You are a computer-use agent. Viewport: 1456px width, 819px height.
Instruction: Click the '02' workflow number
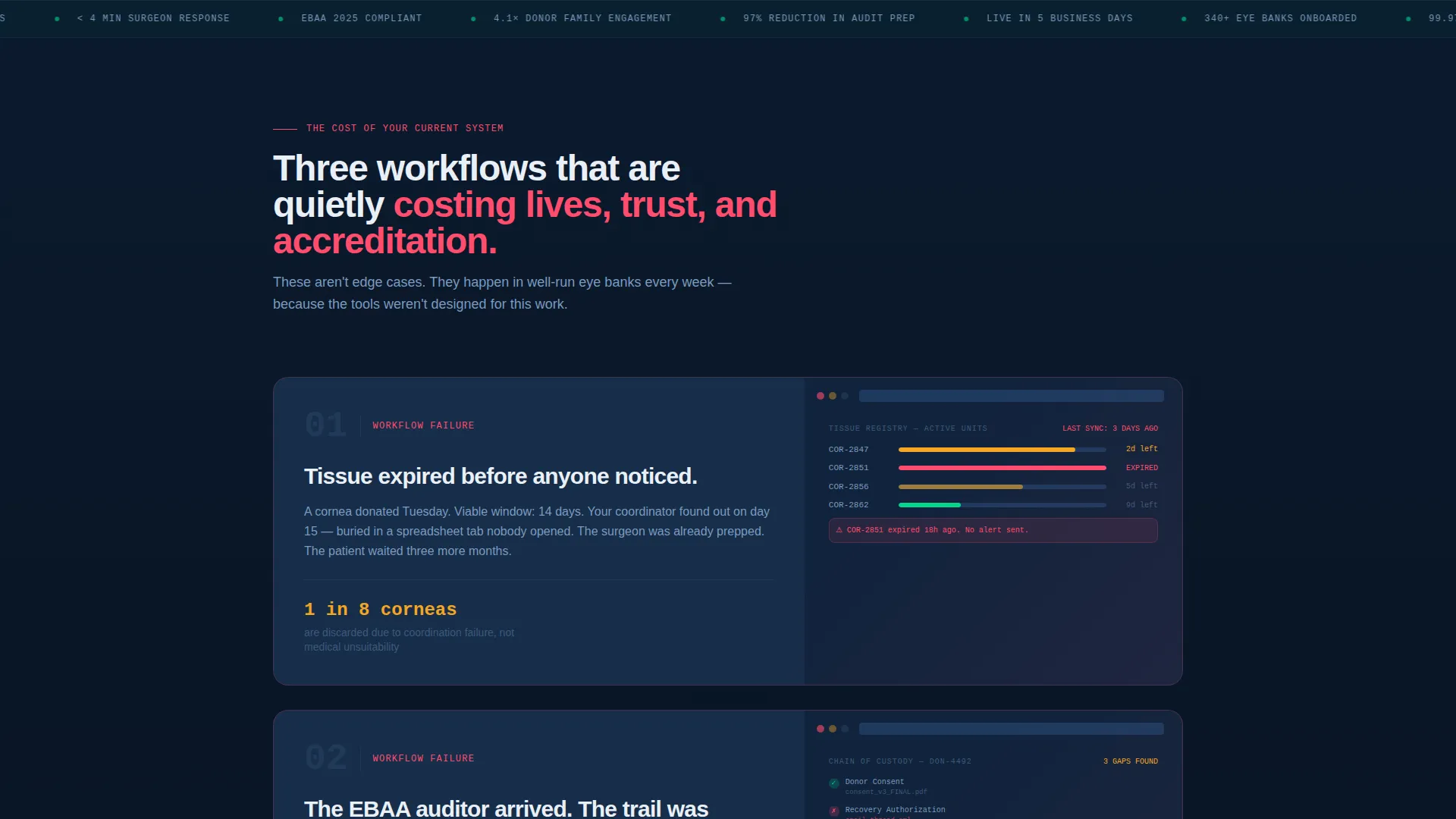tap(325, 758)
